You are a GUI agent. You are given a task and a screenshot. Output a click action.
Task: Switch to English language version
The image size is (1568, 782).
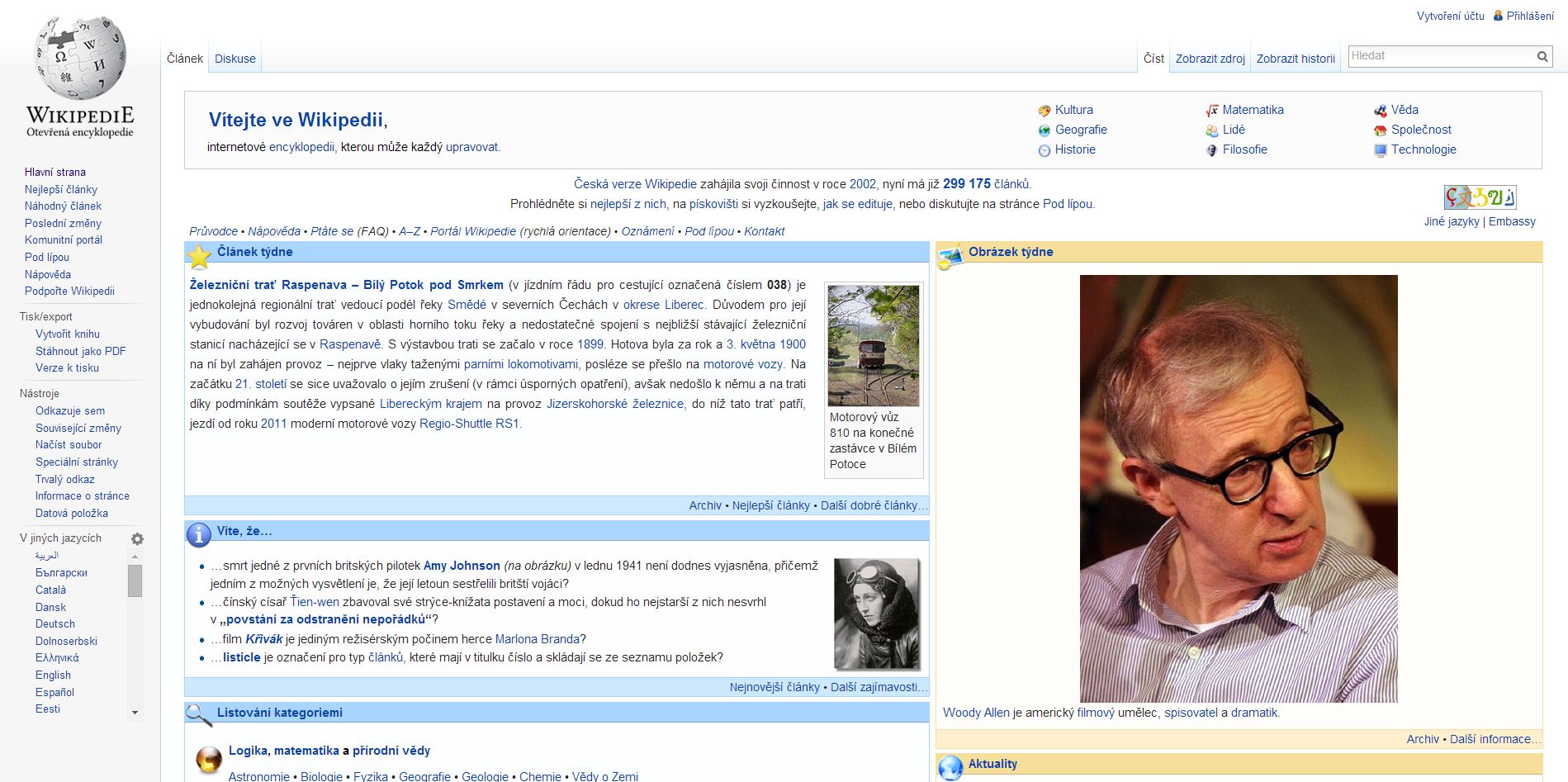(x=53, y=675)
